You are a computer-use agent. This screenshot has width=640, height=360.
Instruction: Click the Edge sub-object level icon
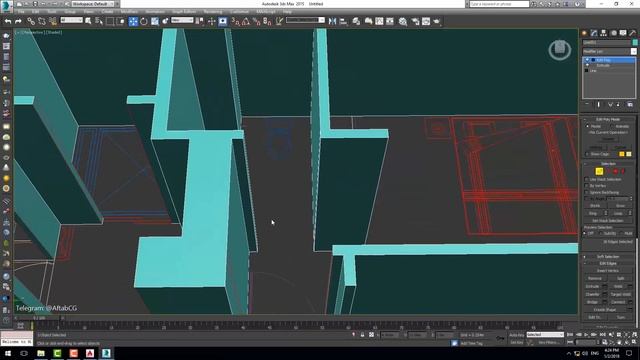(x=599, y=171)
